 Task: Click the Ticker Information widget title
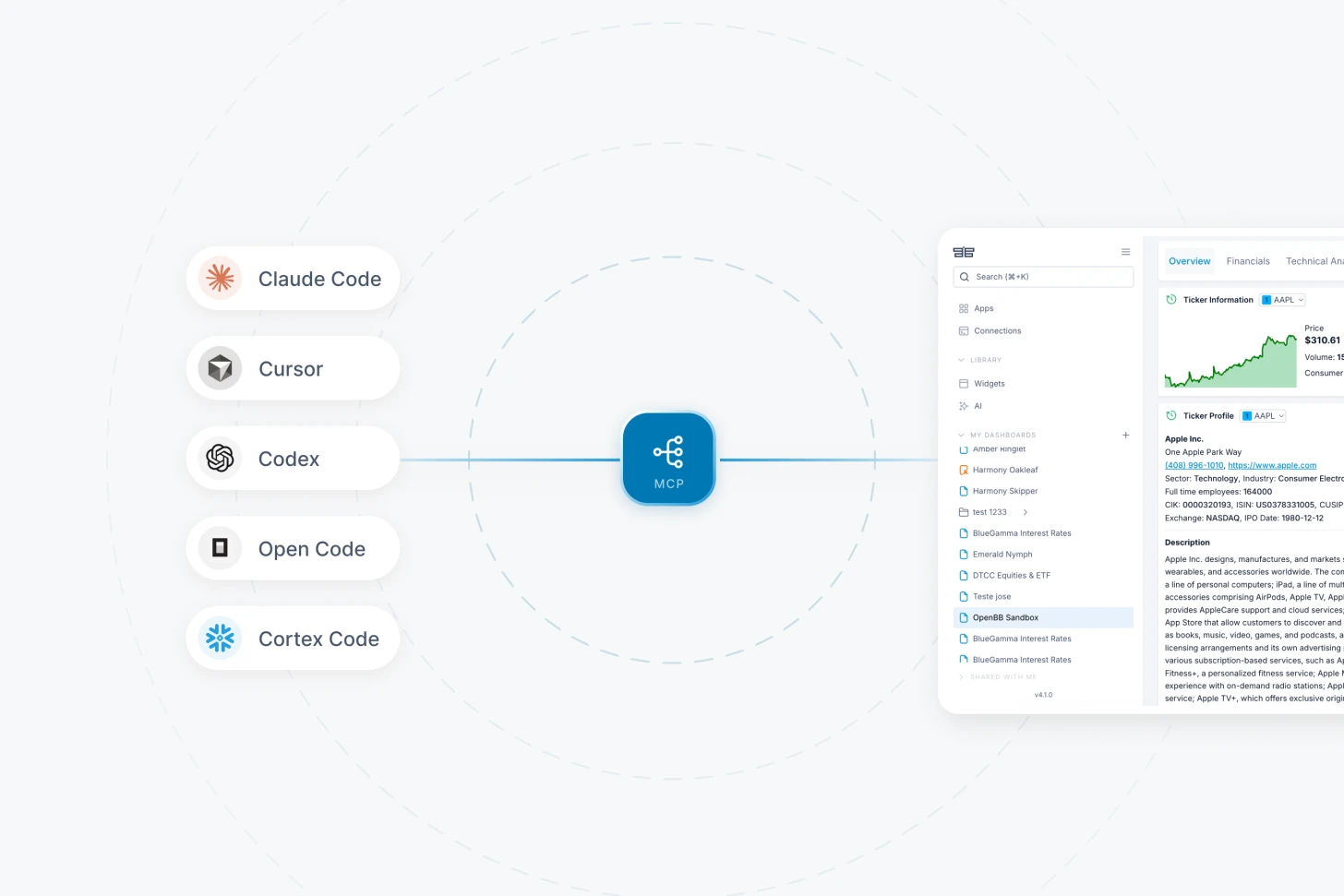[1218, 300]
